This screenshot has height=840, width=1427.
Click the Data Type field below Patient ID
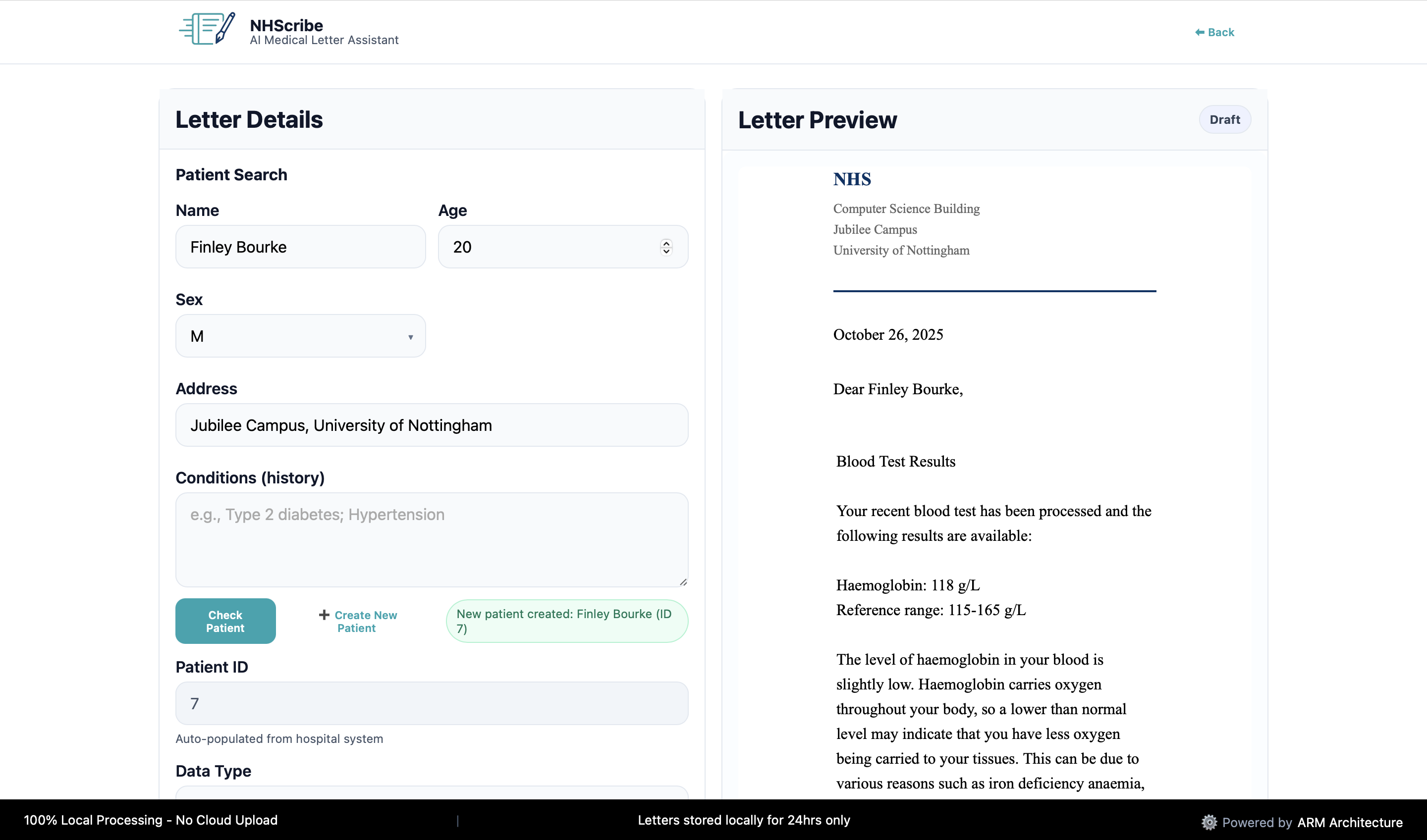[432, 792]
